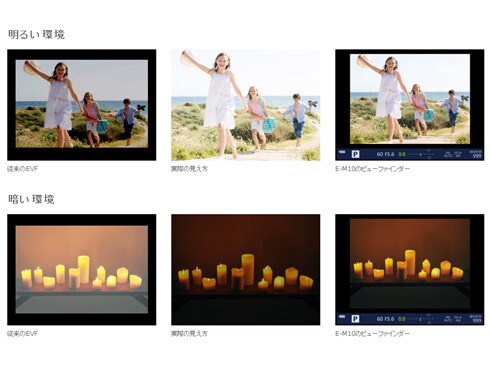Click the 60 F5.6 readout in the candle viewfinder
Screen dimensions: 490x368
[386, 319]
